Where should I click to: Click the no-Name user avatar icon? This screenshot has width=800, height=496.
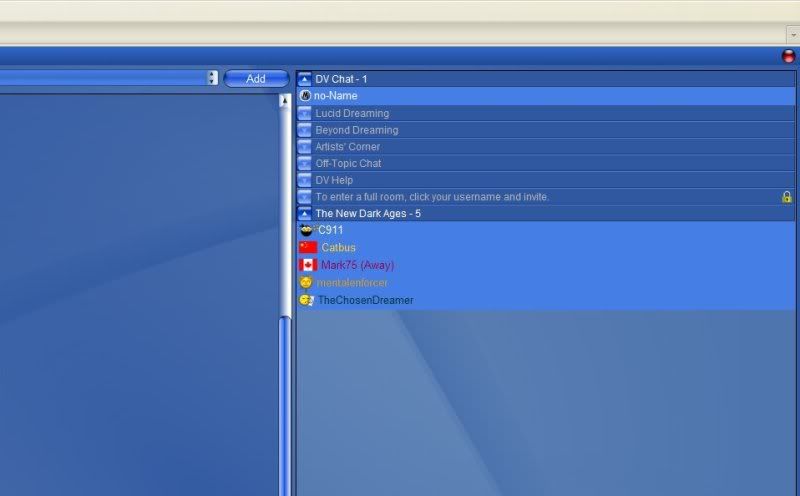click(305, 96)
